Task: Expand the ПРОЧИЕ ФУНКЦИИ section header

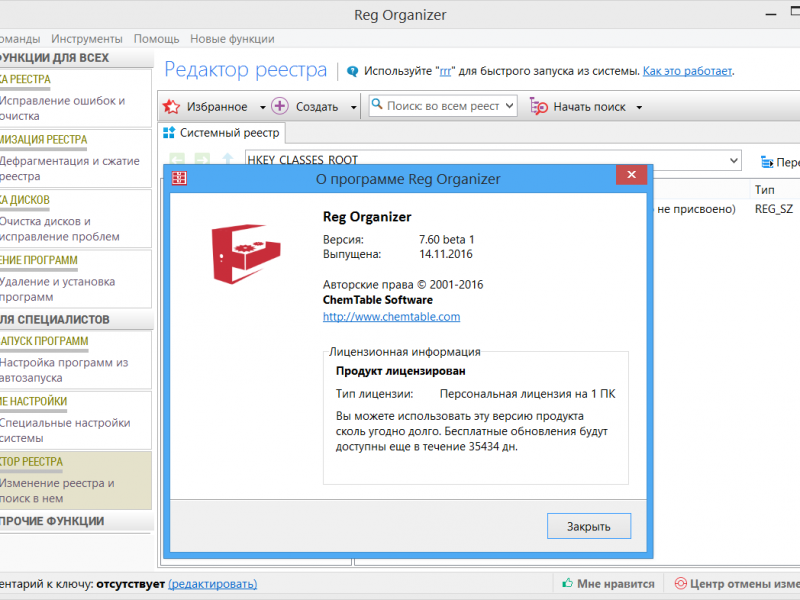Action: 77,521
